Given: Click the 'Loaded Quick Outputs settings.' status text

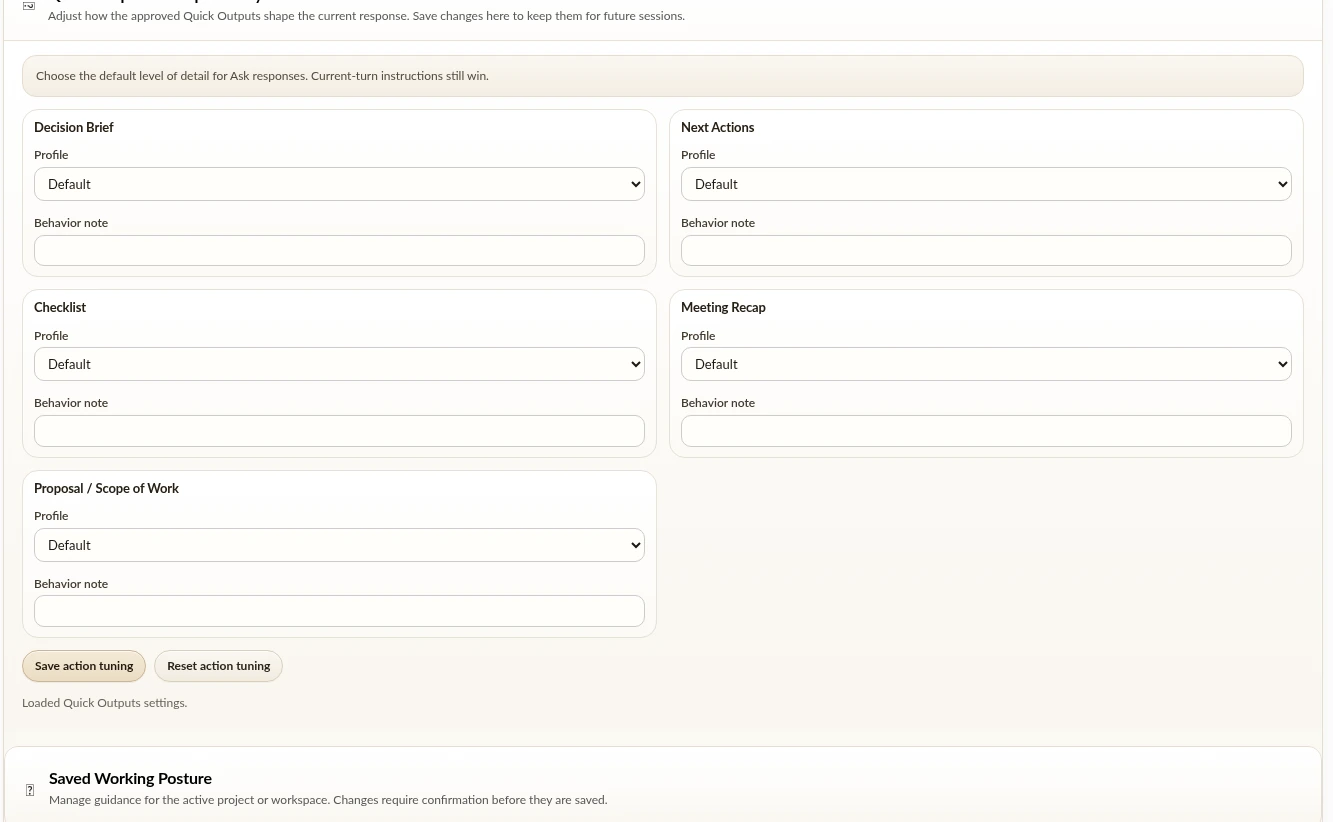Looking at the screenshot, I should [104, 703].
